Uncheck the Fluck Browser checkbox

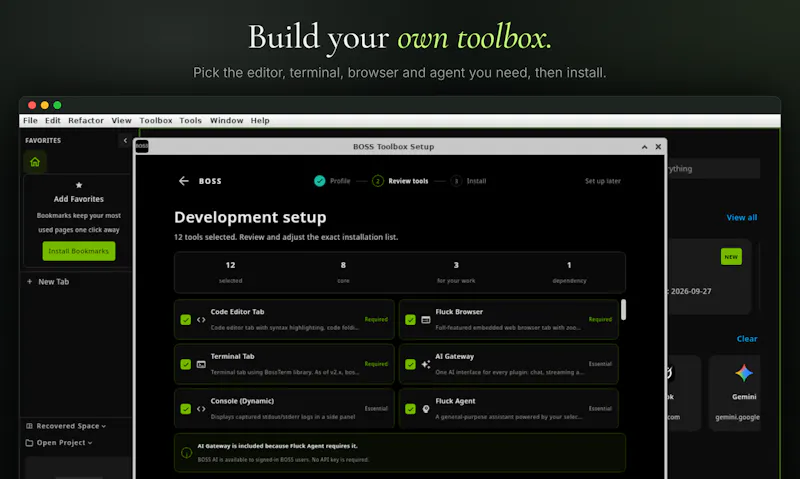[410, 320]
